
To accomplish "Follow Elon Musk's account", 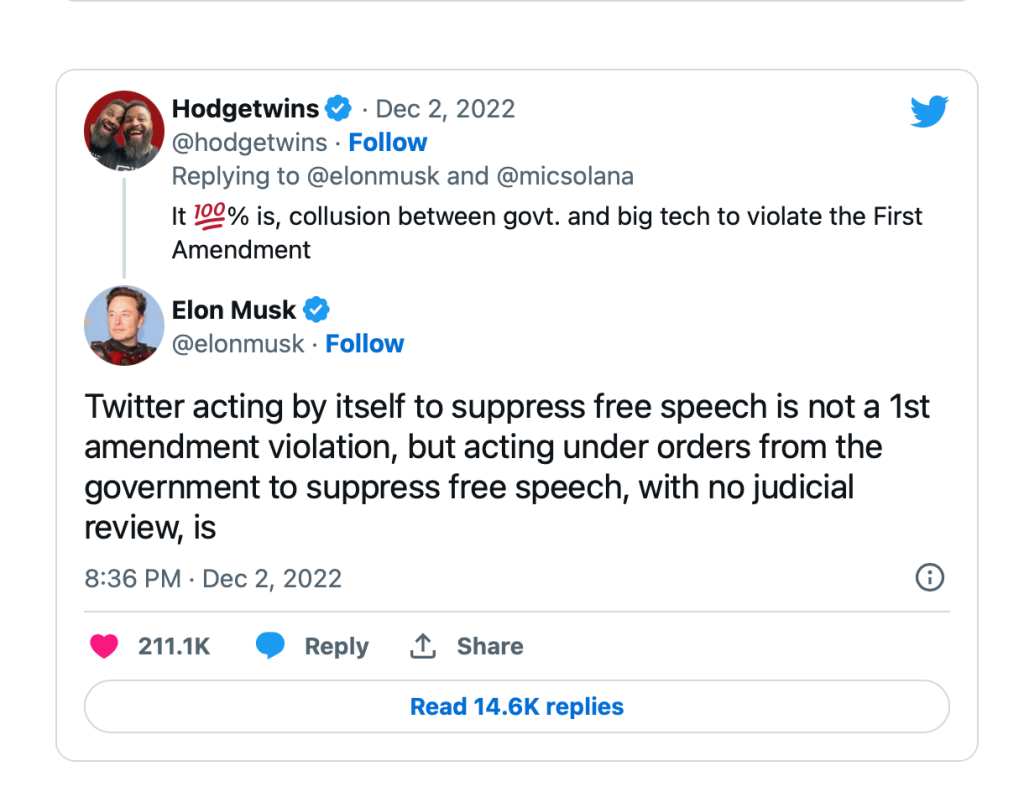I will pos(364,343).
